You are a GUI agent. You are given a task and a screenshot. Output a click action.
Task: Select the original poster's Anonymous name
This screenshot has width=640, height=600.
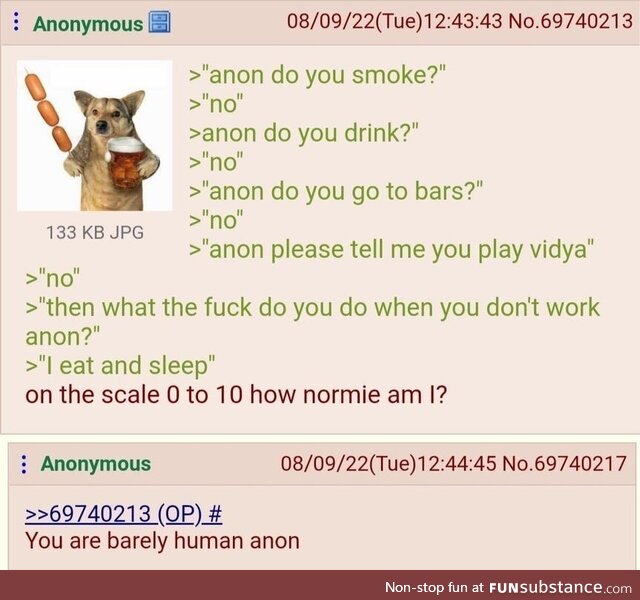(x=88, y=24)
